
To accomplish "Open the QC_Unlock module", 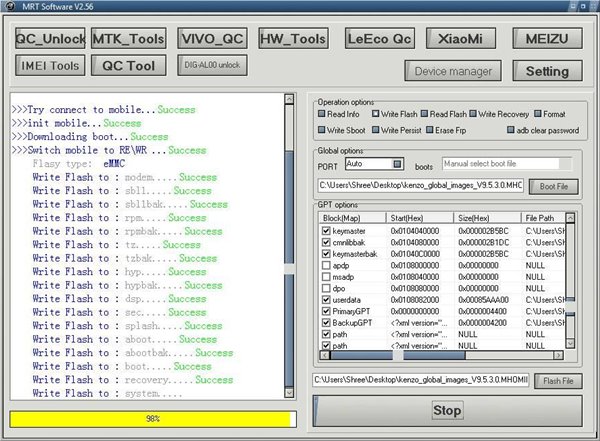I will (x=49, y=39).
